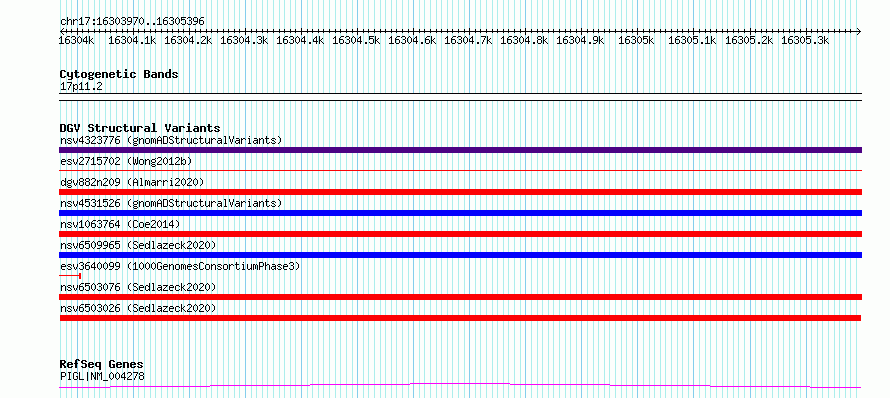This screenshot has width=890, height=398.
Task: Click the 16305.2k ruler tick label
Action: (x=749, y=40)
